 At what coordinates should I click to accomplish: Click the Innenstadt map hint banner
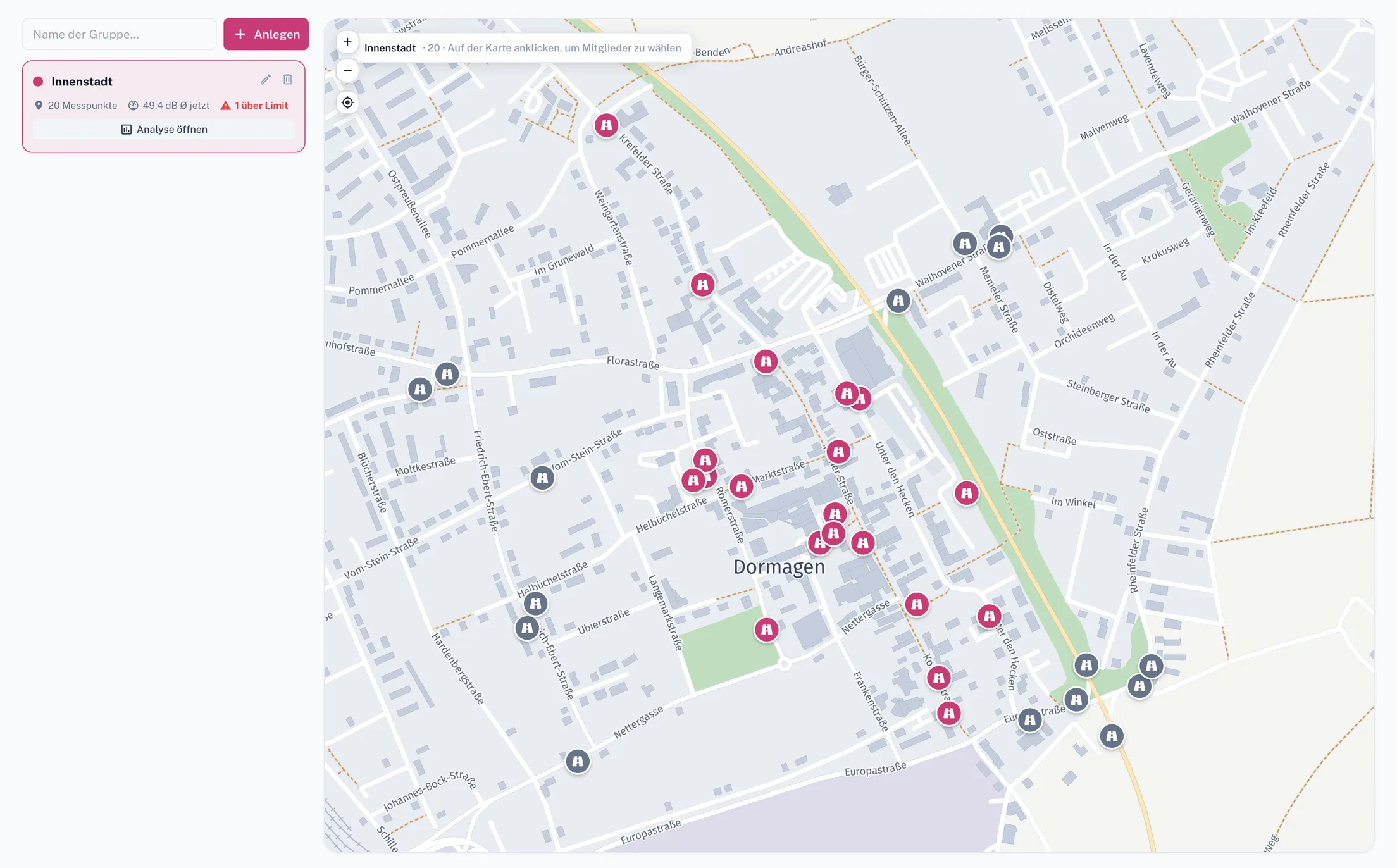pos(523,48)
